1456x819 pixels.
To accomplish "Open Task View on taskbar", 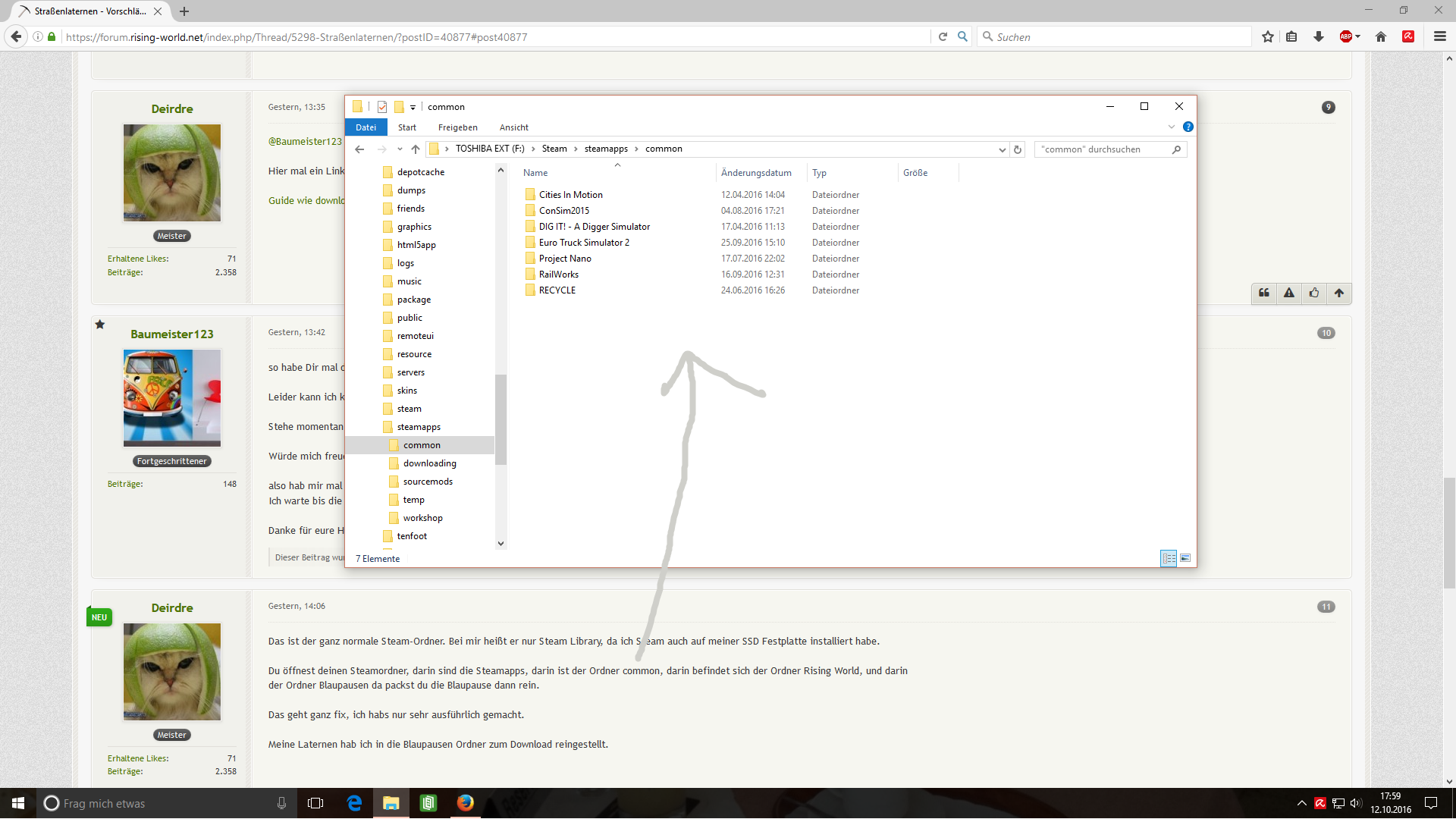I will pos(315,803).
